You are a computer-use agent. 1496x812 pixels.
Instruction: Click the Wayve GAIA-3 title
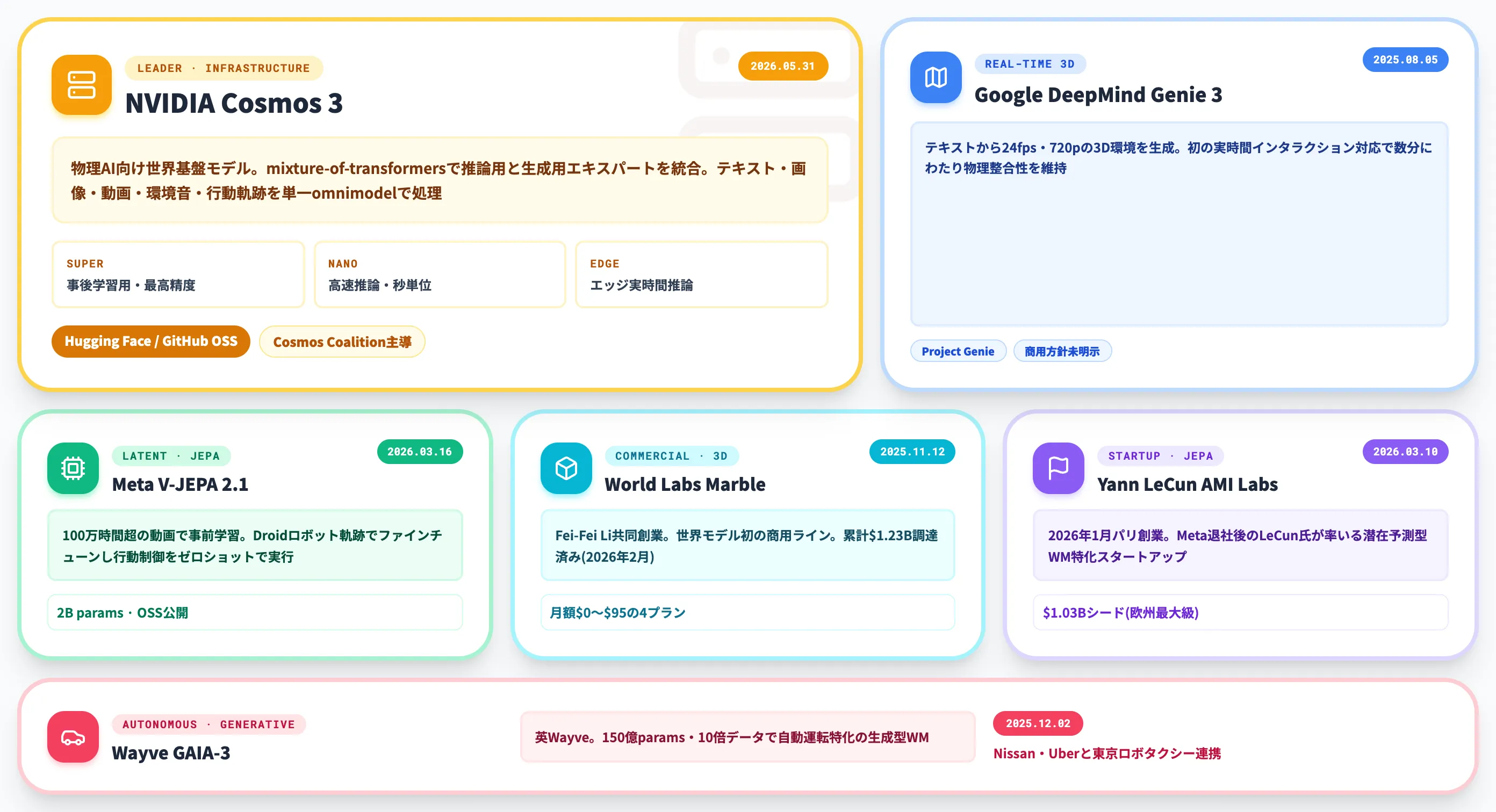pos(171,753)
